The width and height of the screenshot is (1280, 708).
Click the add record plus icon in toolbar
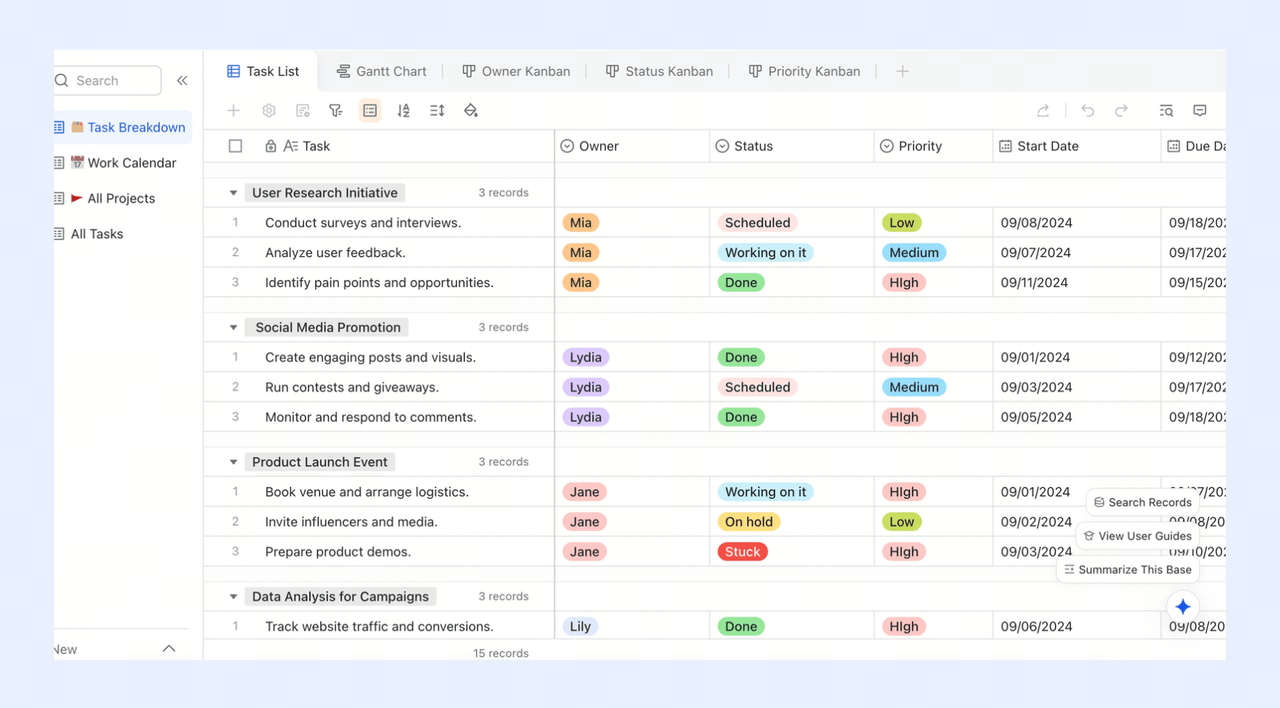pos(233,111)
